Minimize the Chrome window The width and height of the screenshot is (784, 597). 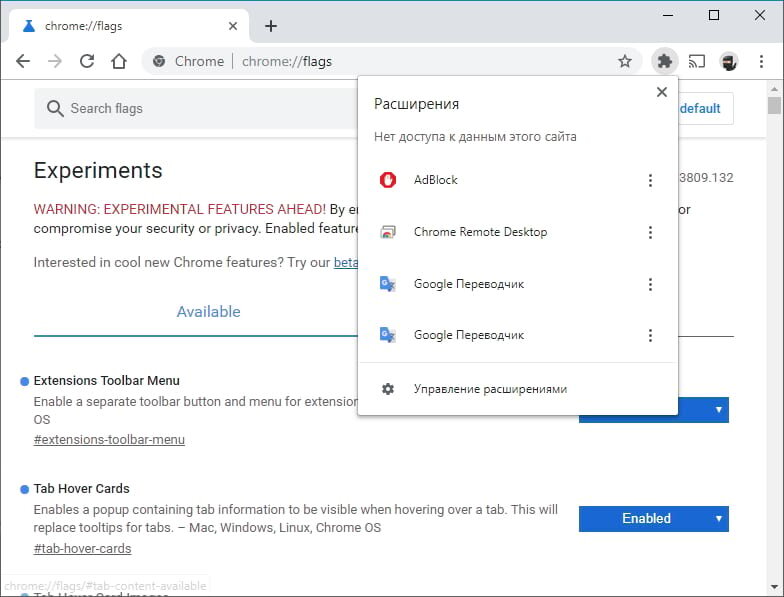(x=668, y=15)
